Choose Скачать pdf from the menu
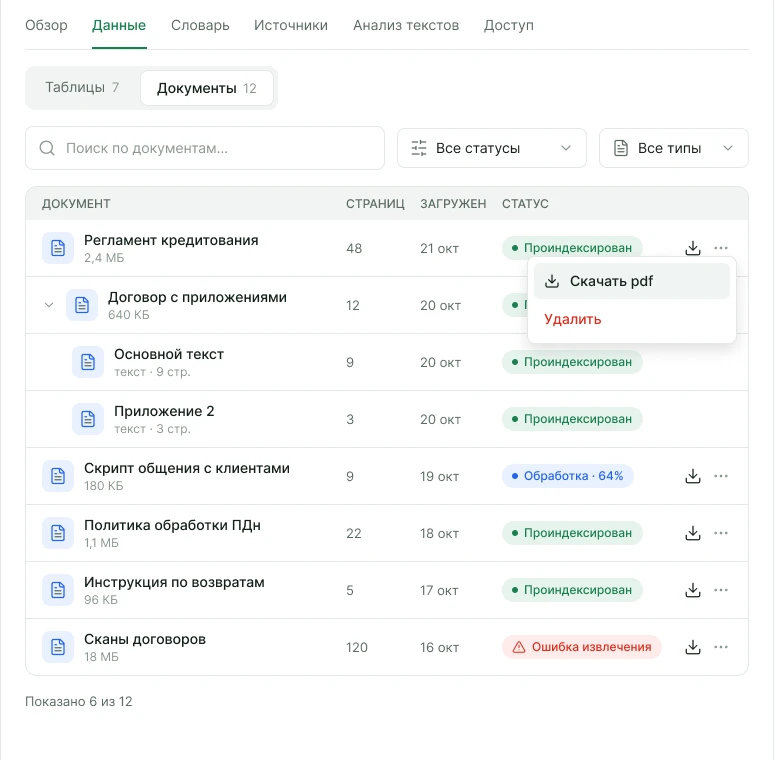 coord(632,281)
